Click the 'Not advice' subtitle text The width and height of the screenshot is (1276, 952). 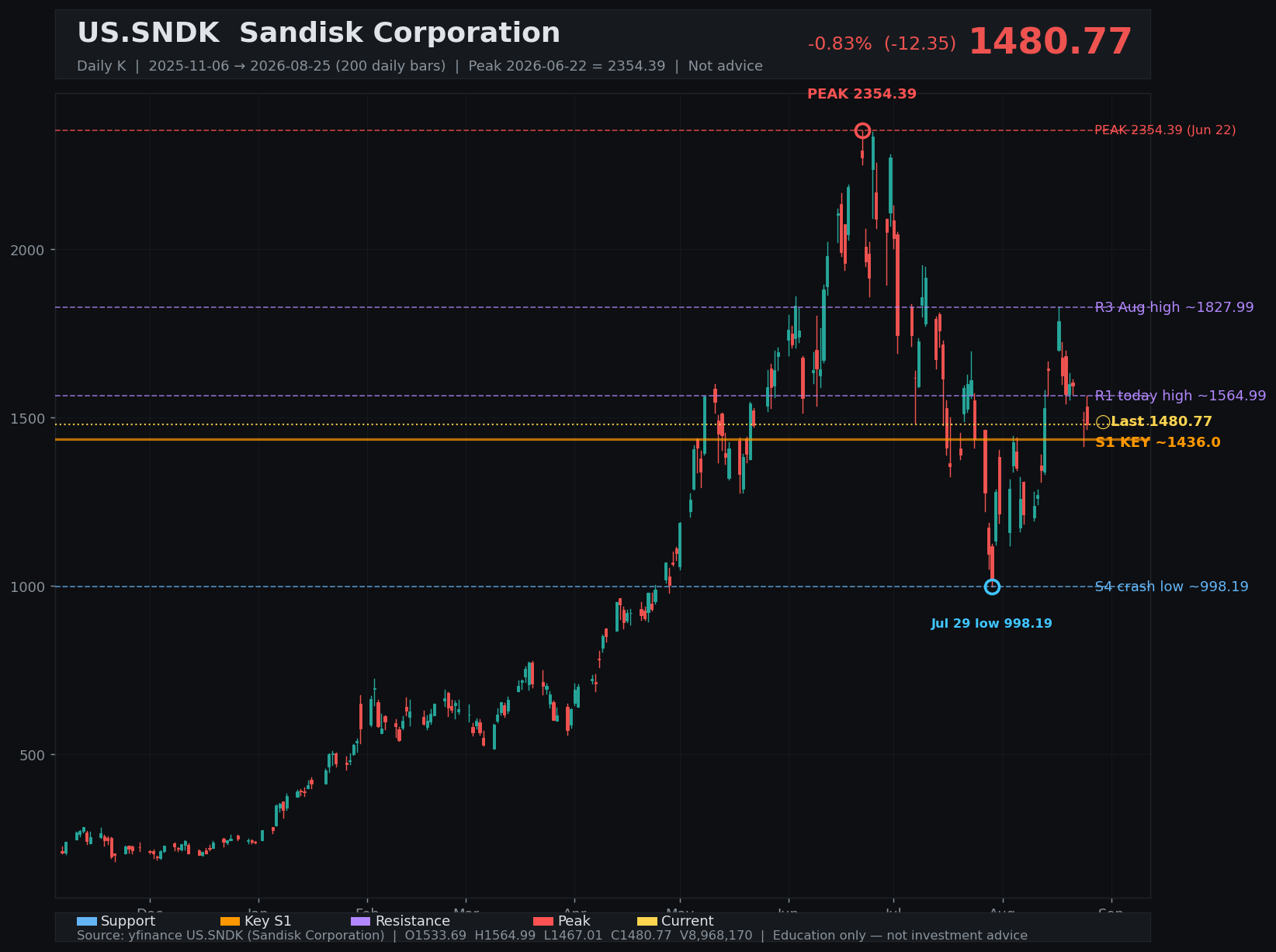point(725,66)
